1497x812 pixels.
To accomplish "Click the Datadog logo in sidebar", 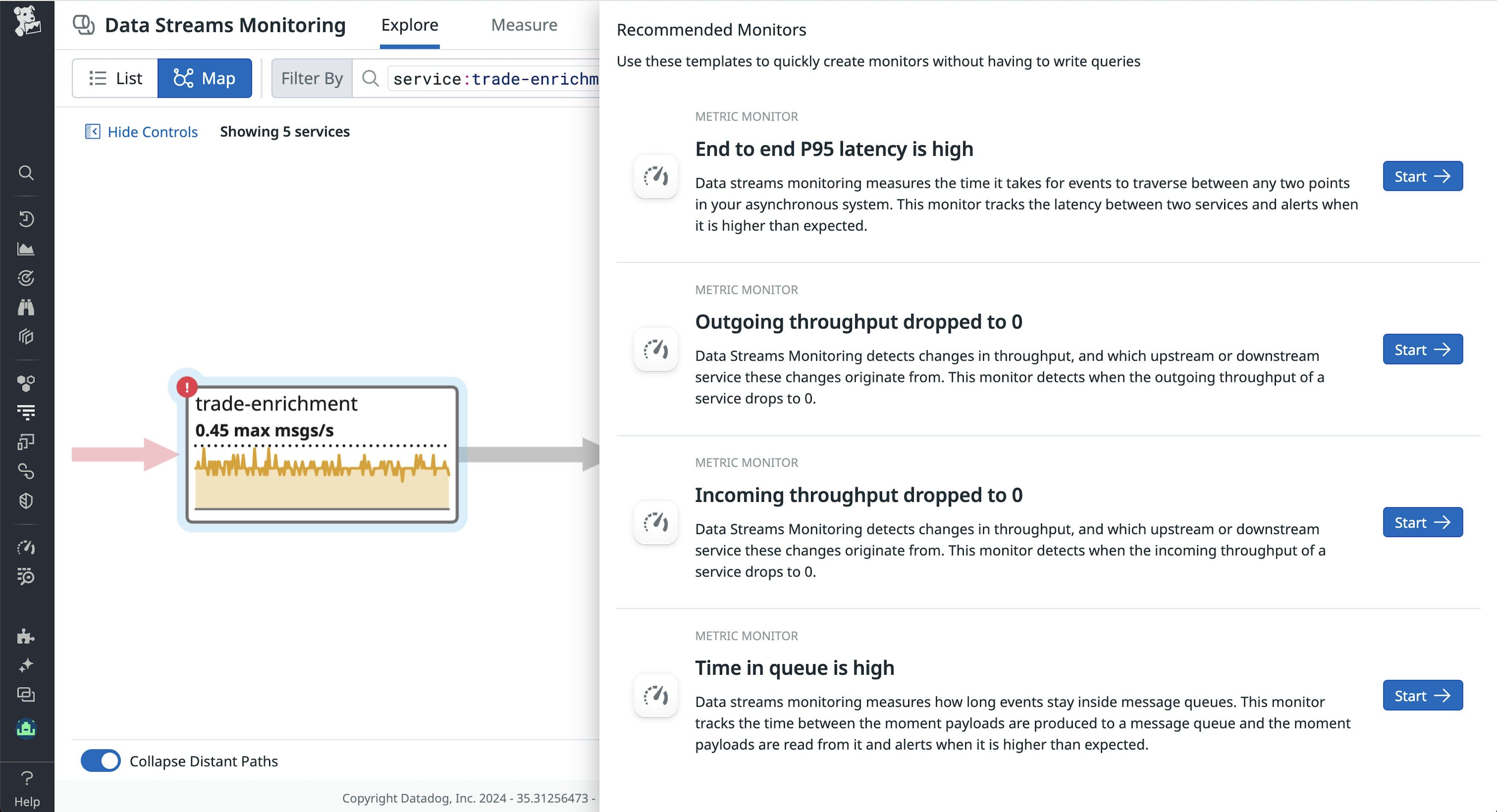I will coord(27,21).
